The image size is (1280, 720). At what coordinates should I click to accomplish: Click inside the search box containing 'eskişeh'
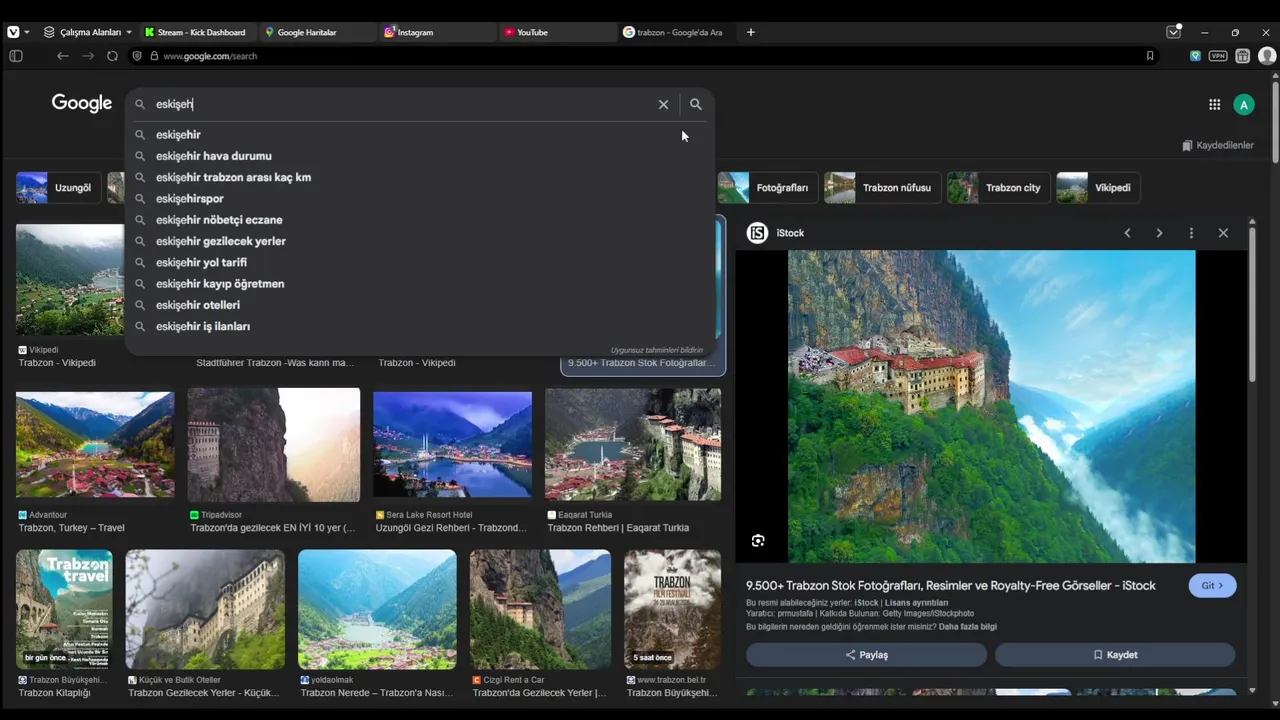point(400,104)
